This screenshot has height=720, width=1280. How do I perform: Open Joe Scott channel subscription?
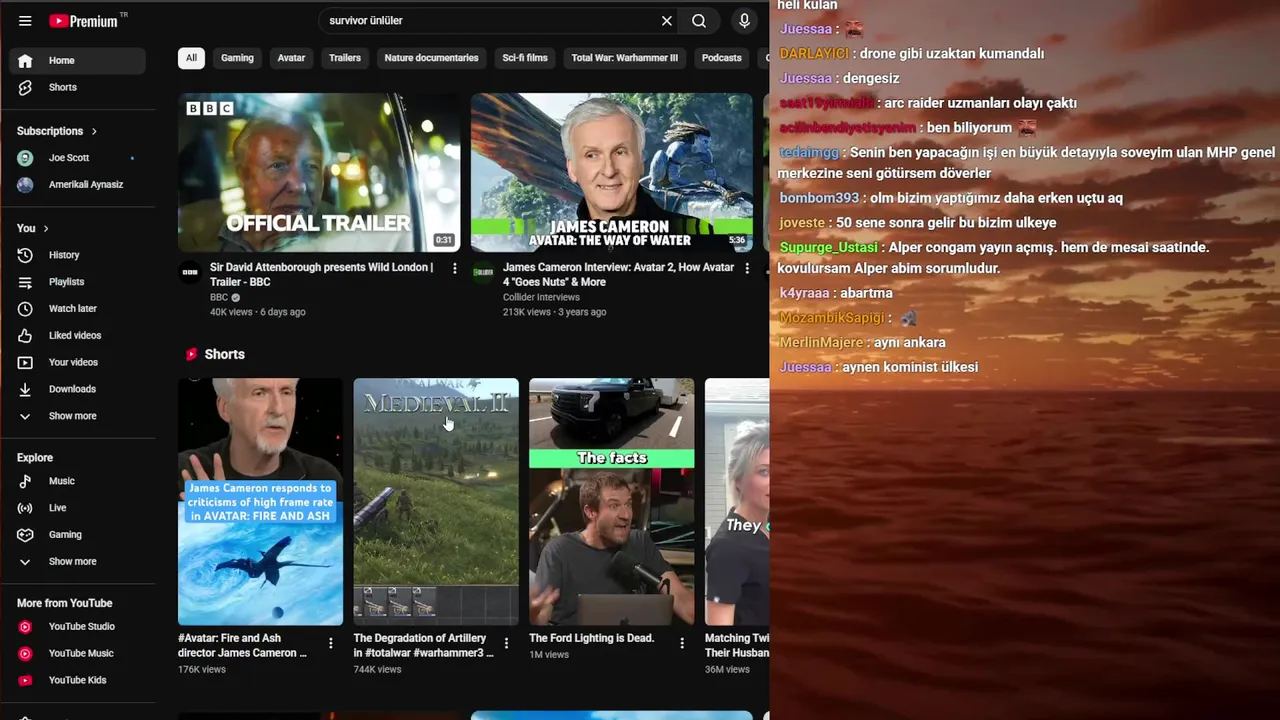tap(77, 158)
